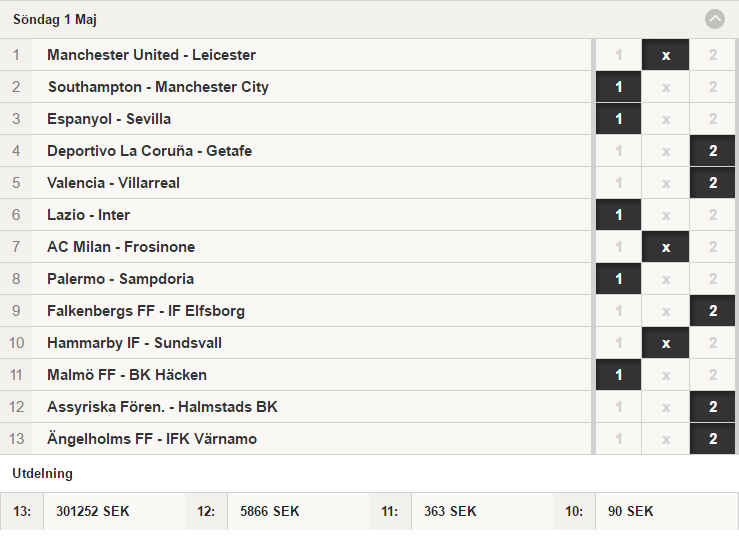The image size is (739, 537).
Task: Choose outcome 2 for Palermo - Sampdoria
Action: pyautogui.click(x=713, y=279)
